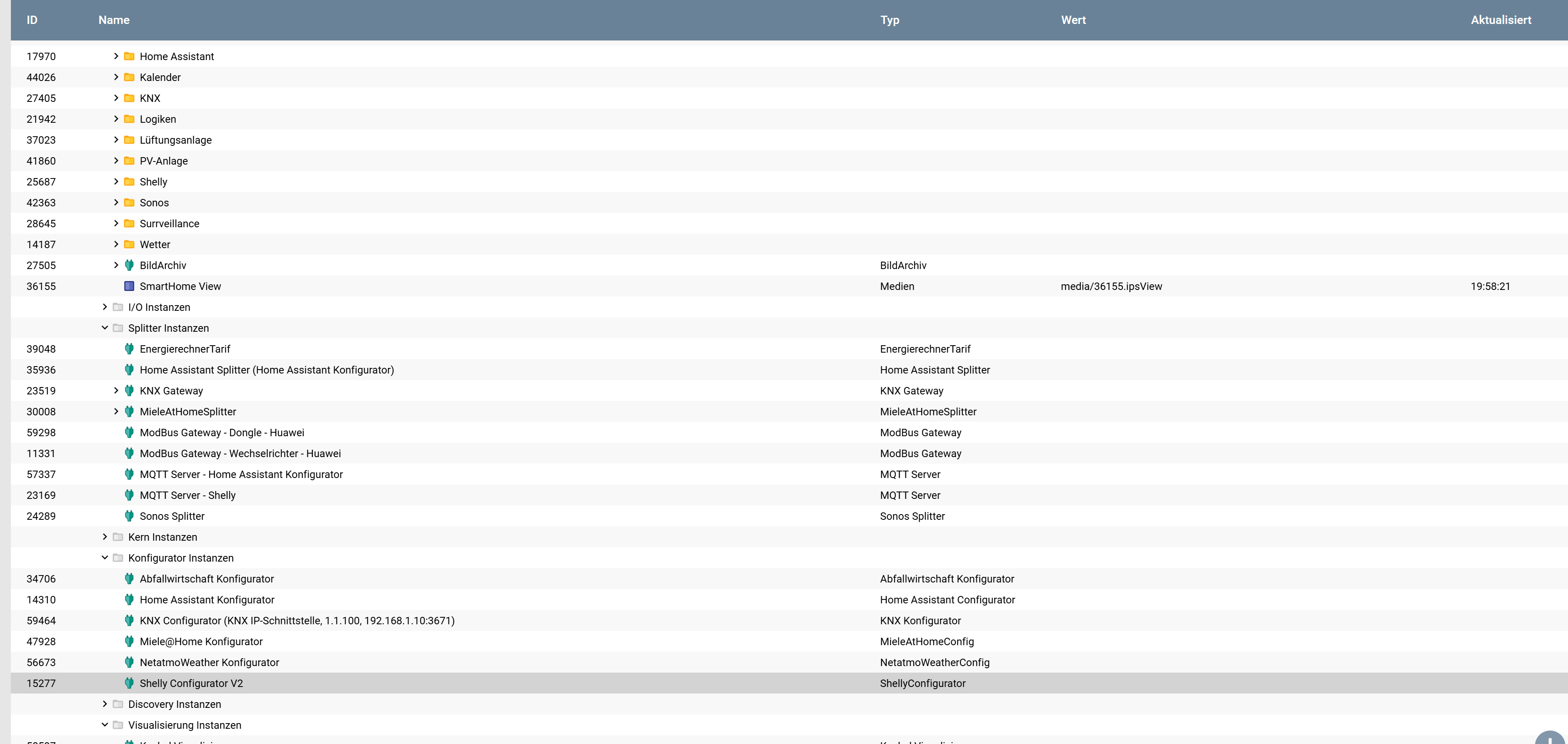Click the KNX Gateway instance icon
The width and height of the screenshot is (1568, 744).
point(129,391)
